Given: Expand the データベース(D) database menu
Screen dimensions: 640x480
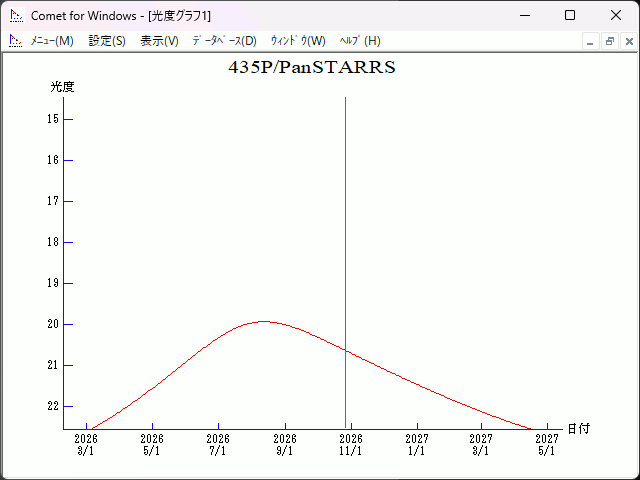Looking at the screenshot, I should (224, 41).
